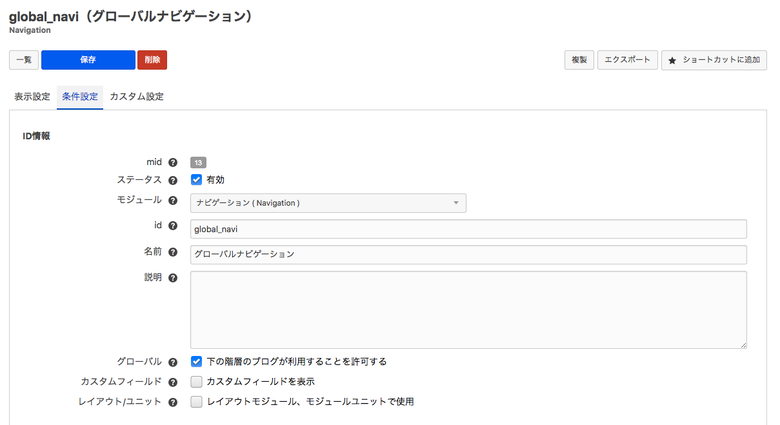This screenshot has height=425, width=780.
Task: Click the red 削除 button
Action: click(x=152, y=60)
